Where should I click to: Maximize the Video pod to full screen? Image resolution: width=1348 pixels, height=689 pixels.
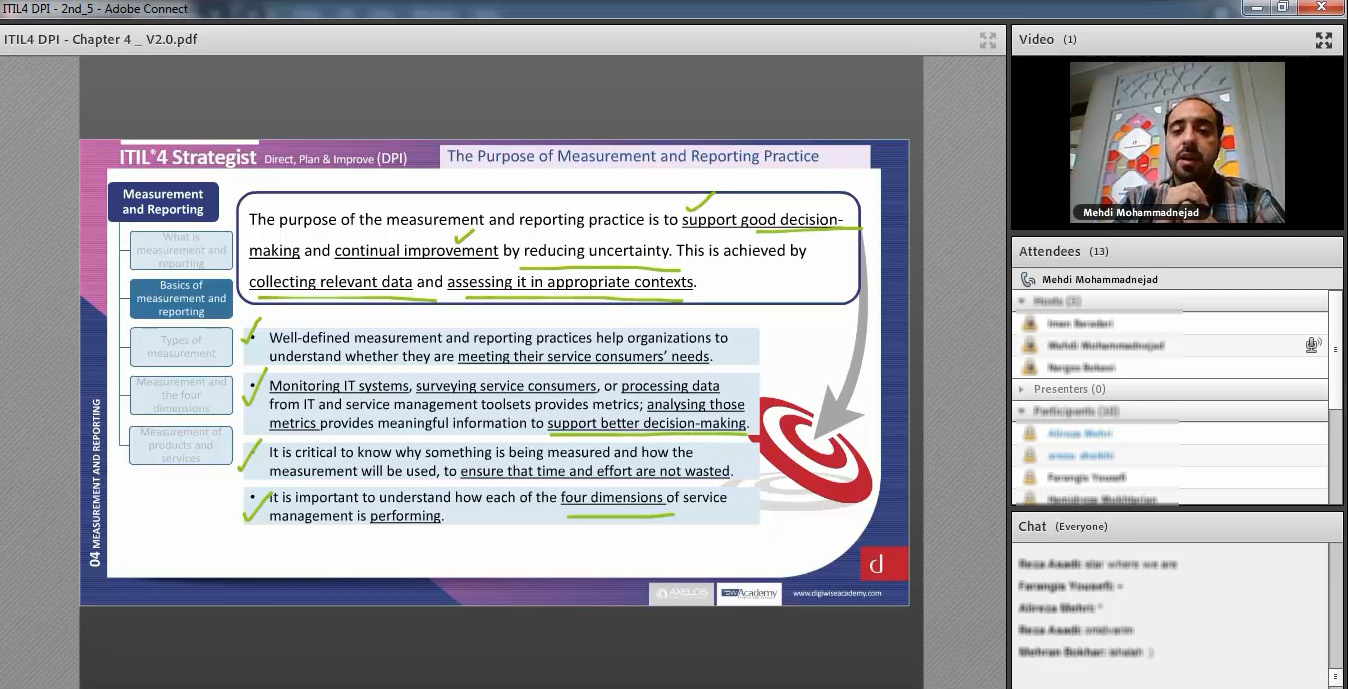1323,40
